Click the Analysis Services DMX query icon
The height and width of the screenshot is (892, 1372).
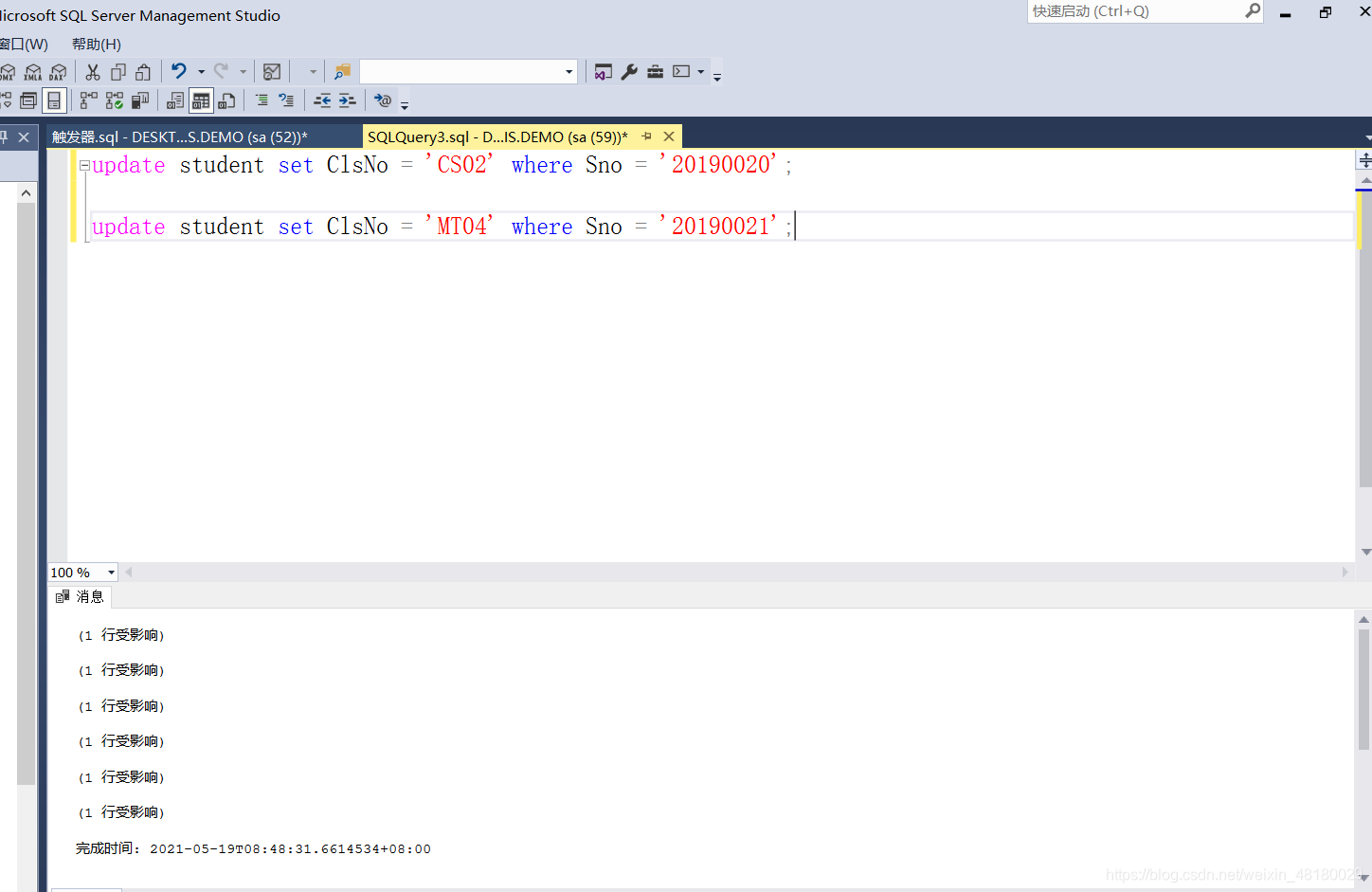(x=8, y=72)
